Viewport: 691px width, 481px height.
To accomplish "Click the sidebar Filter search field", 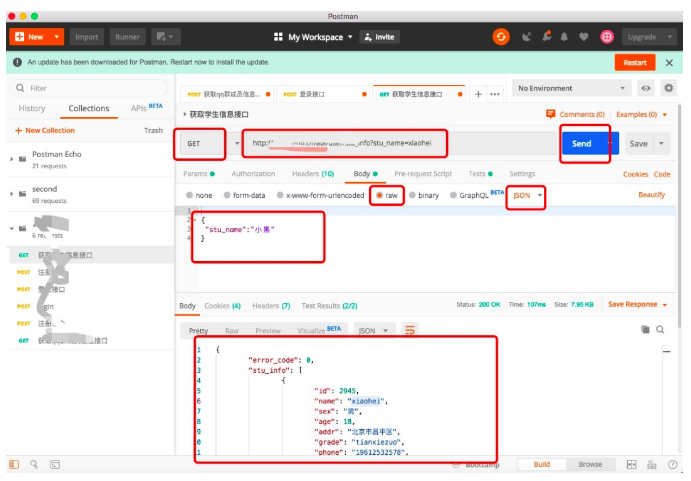I will click(89, 88).
